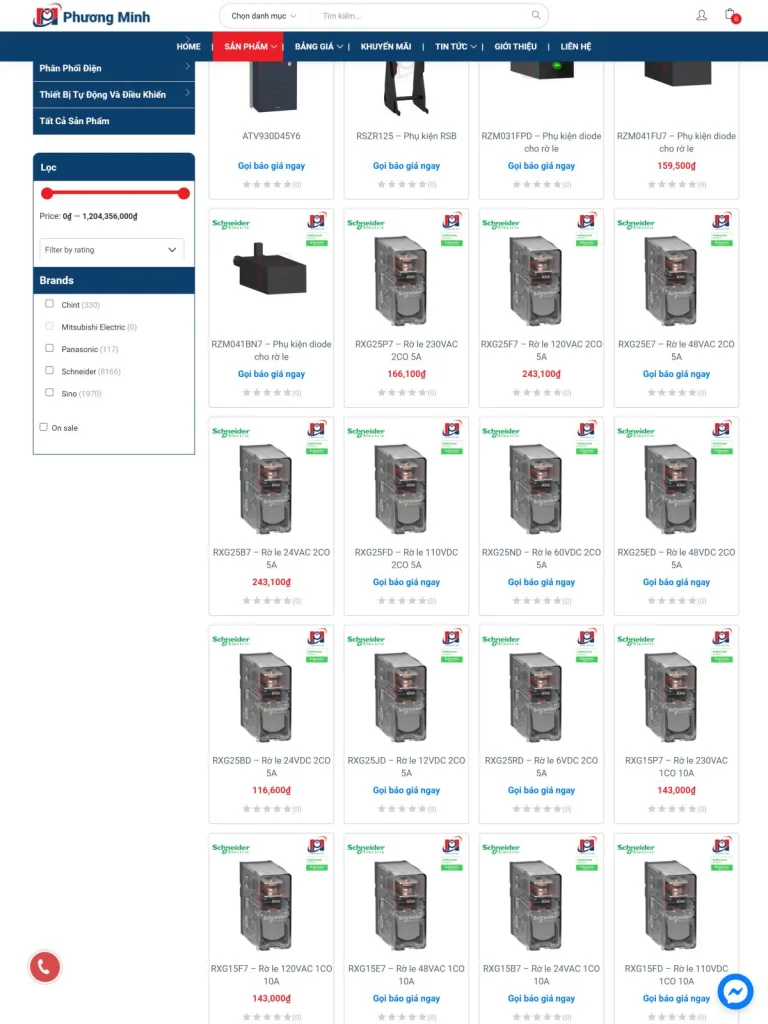Open the user account icon

701,15
